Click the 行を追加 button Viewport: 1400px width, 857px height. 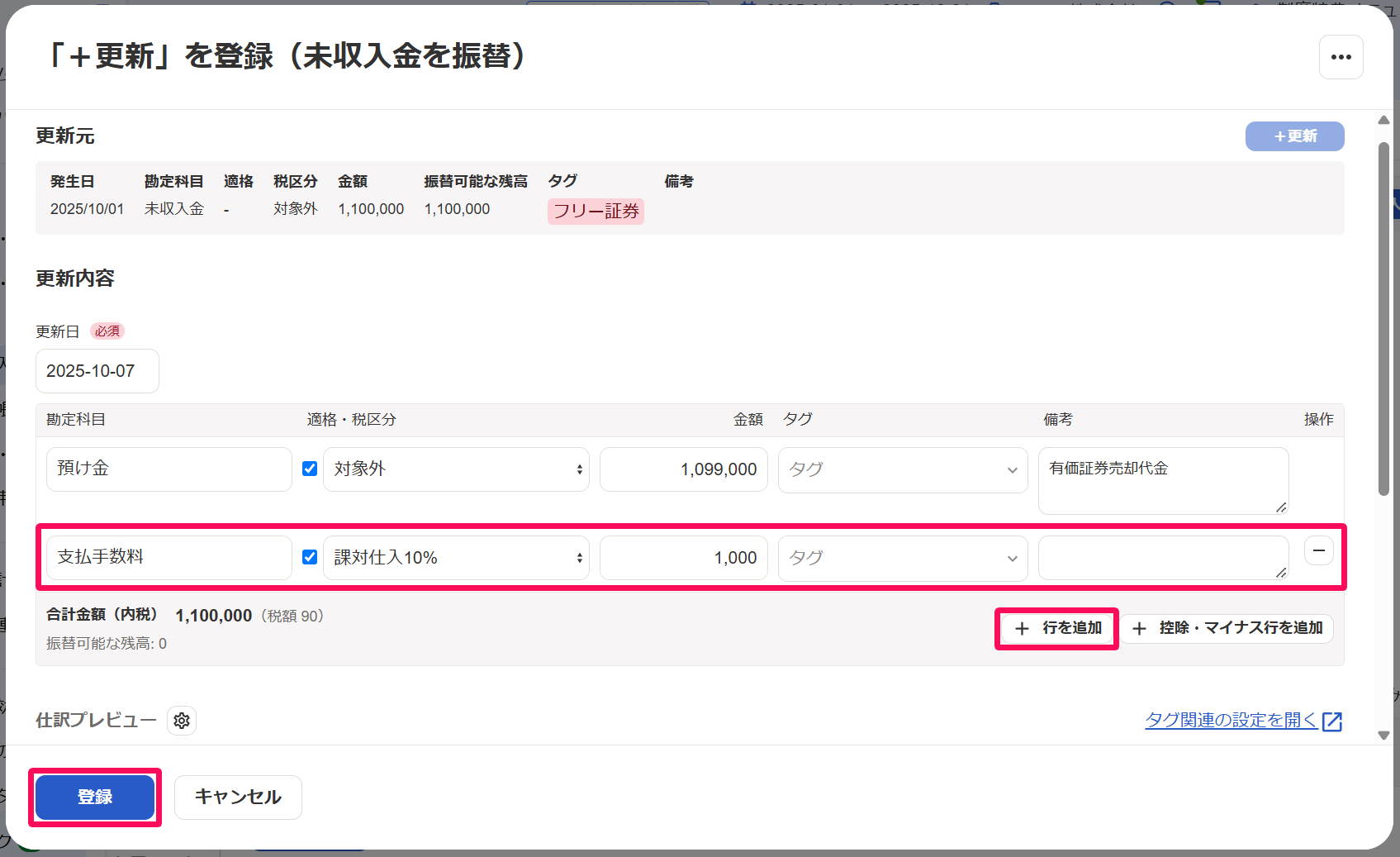[x=1057, y=628]
